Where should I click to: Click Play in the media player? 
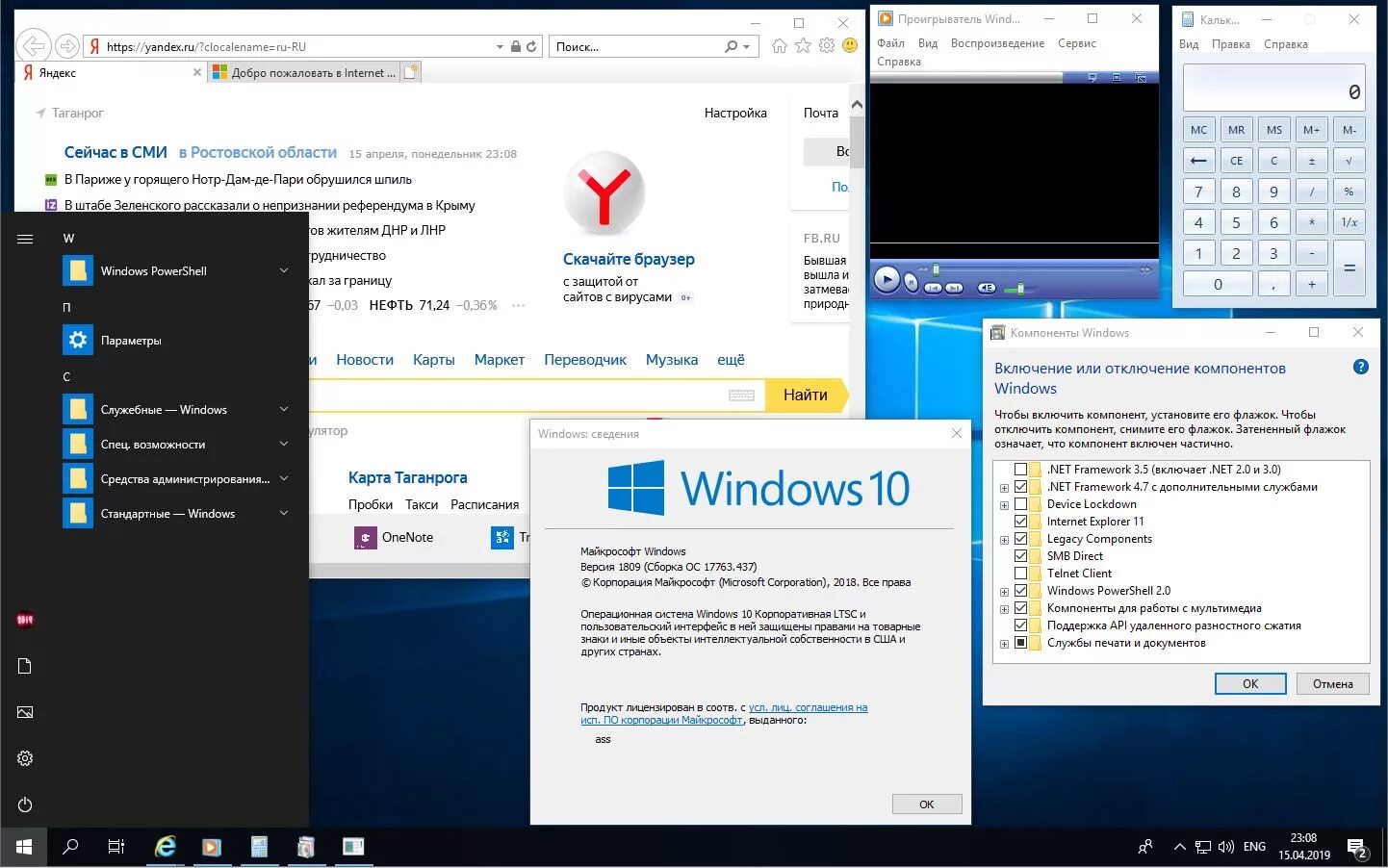[887, 280]
